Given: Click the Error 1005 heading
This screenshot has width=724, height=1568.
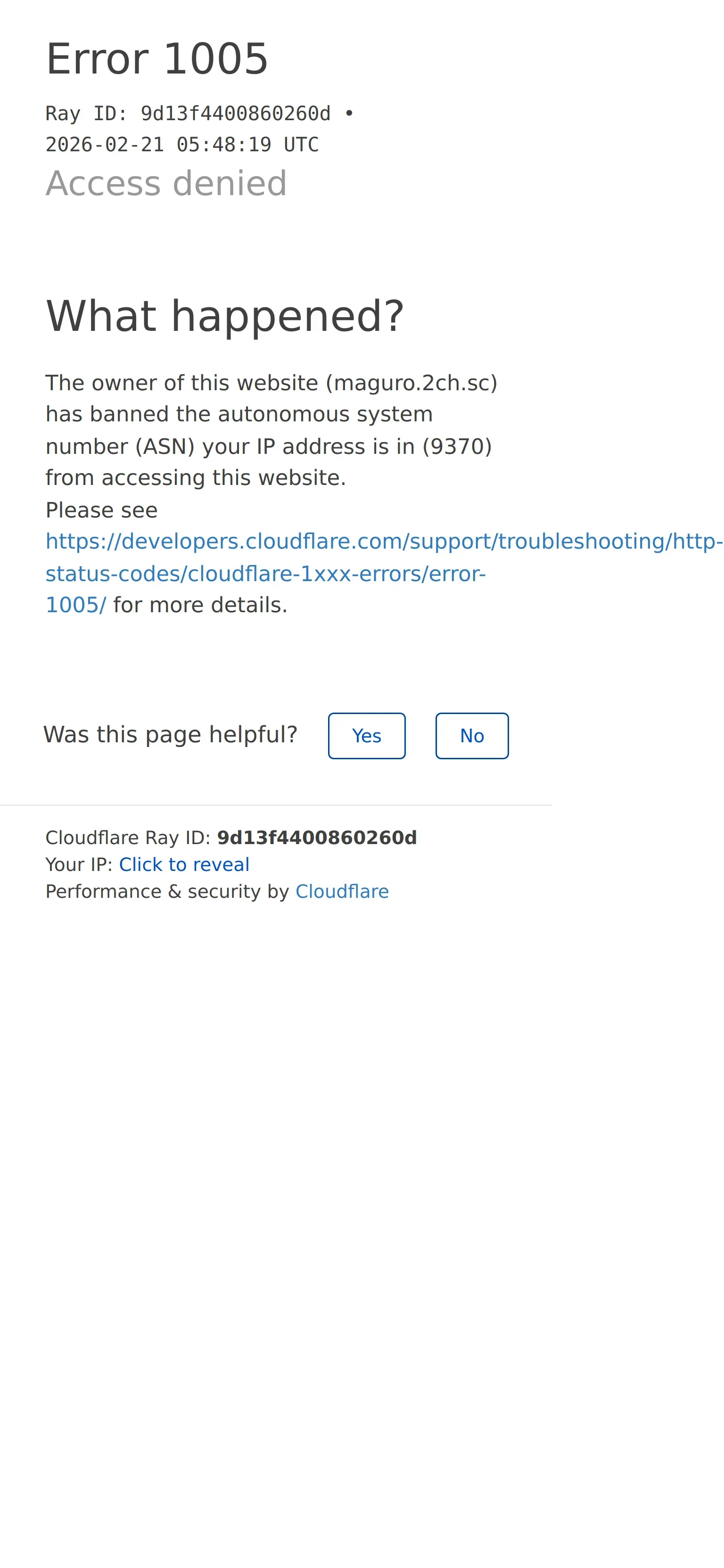Looking at the screenshot, I should click(x=157, y=59).
